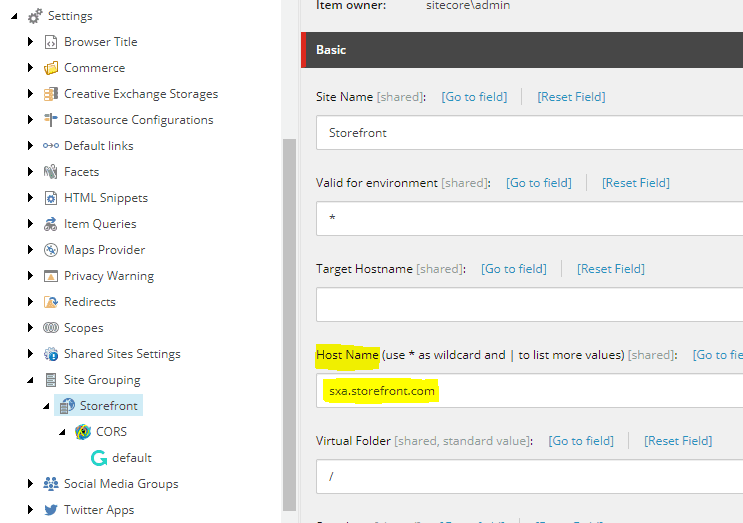The image size is (743, 523).
Task: Click the Maps Provider icon
Action: coord(51,250)
